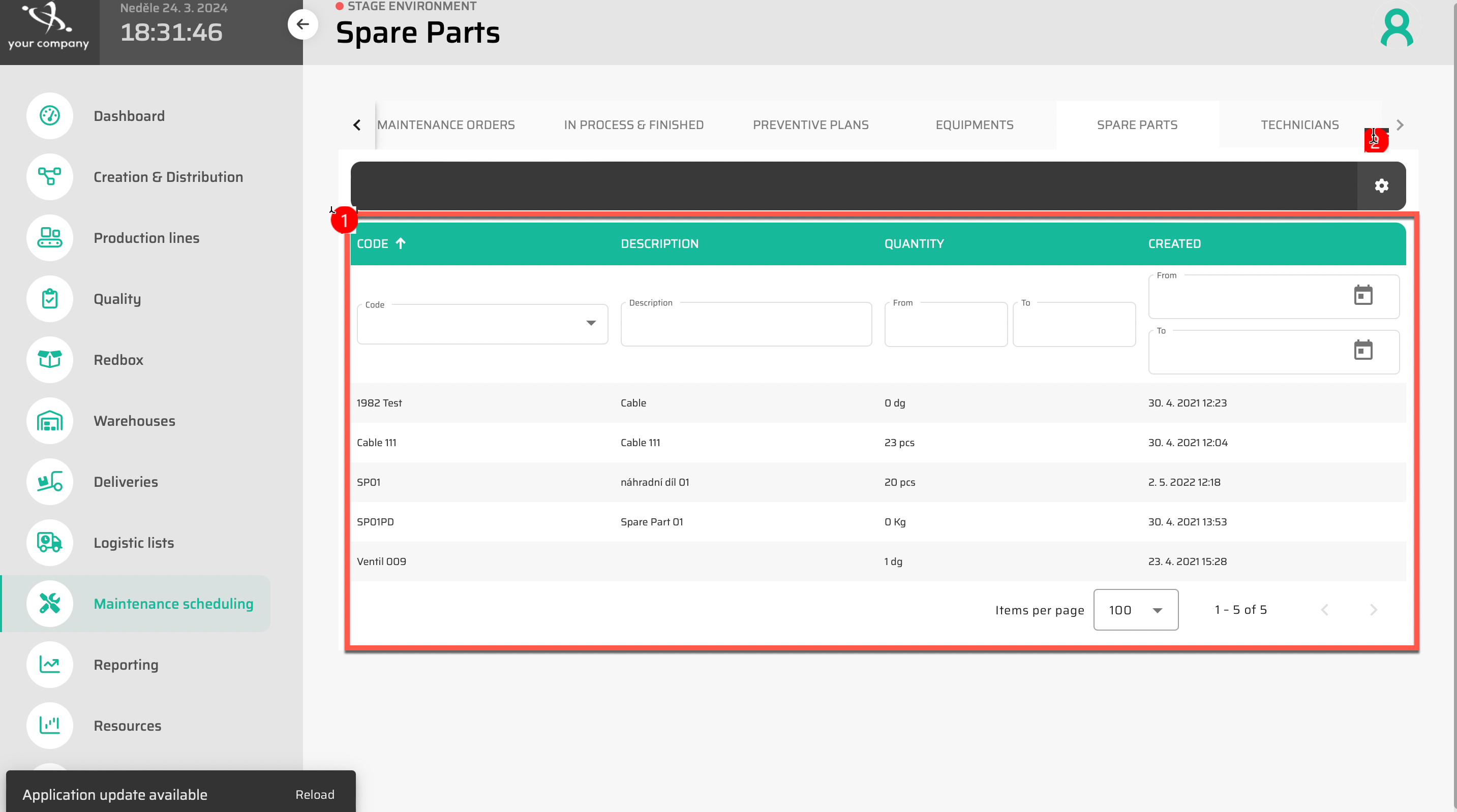Switch to the Preventive Plans tab
The height and width of the screenshot is (812, 1457).
pos(810,125)
